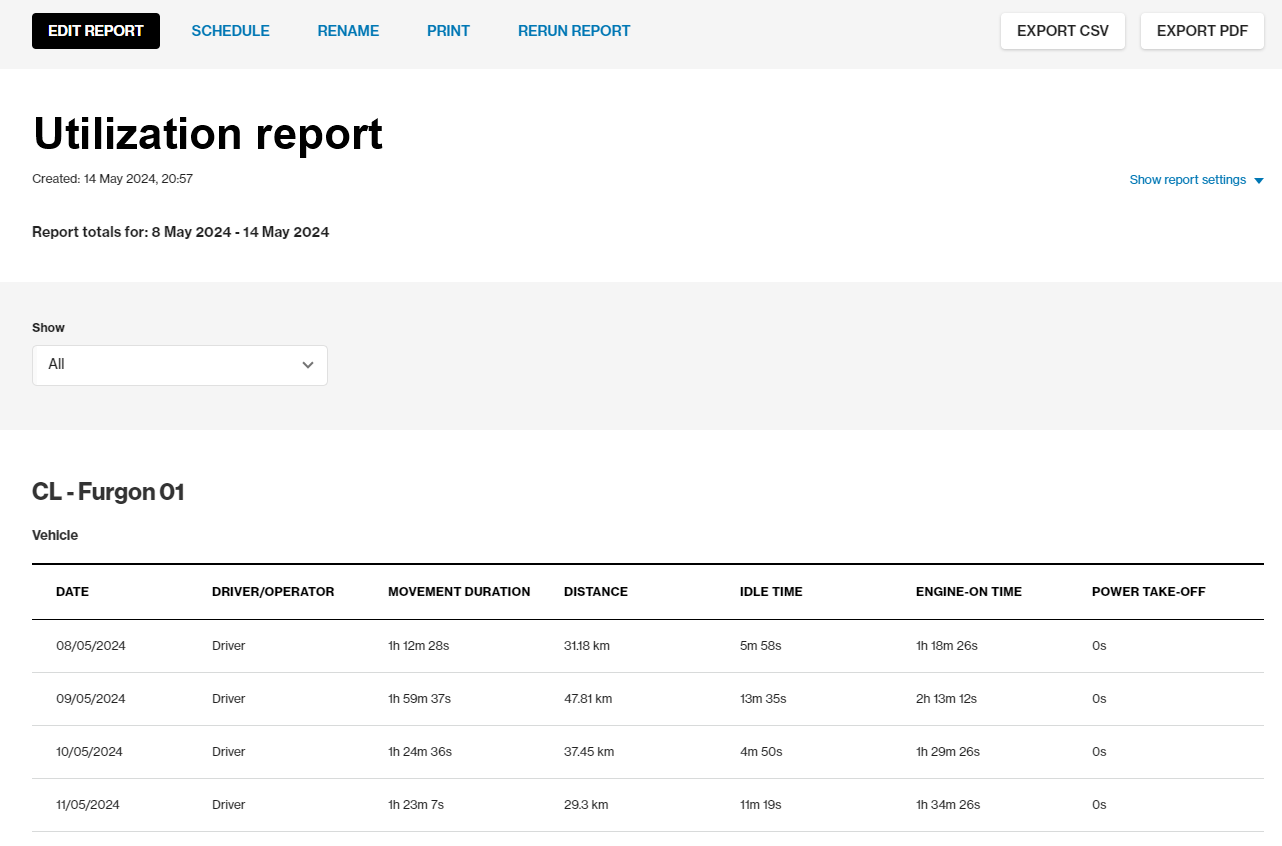
Task: Click the Movement Duration column header
Action: tap(459, 592)
